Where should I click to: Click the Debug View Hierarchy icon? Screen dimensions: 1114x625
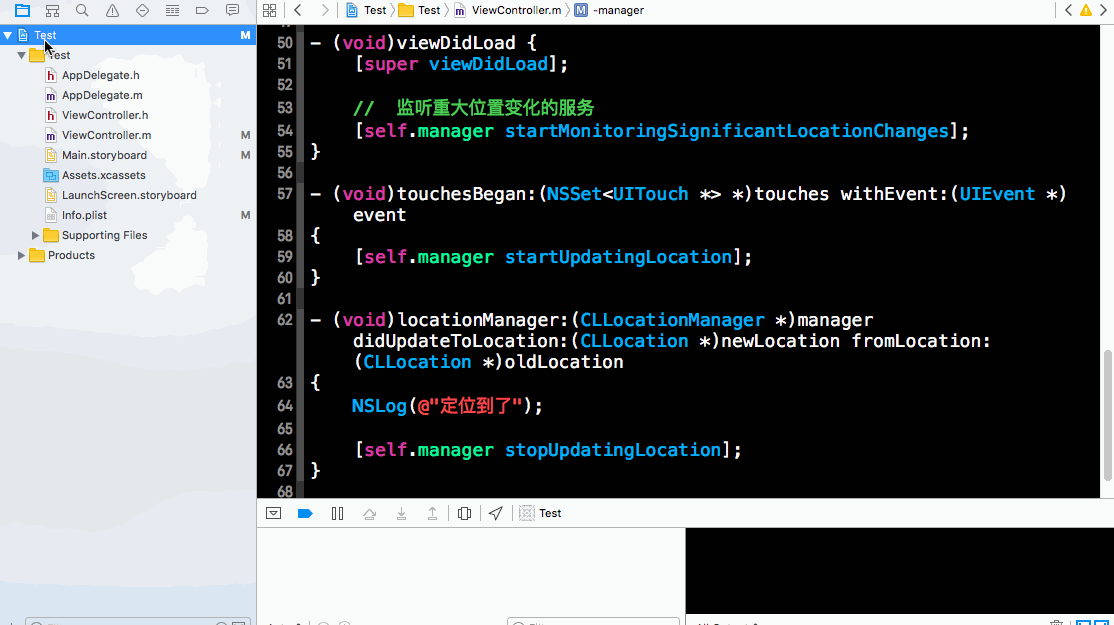(x=464, y=513)
